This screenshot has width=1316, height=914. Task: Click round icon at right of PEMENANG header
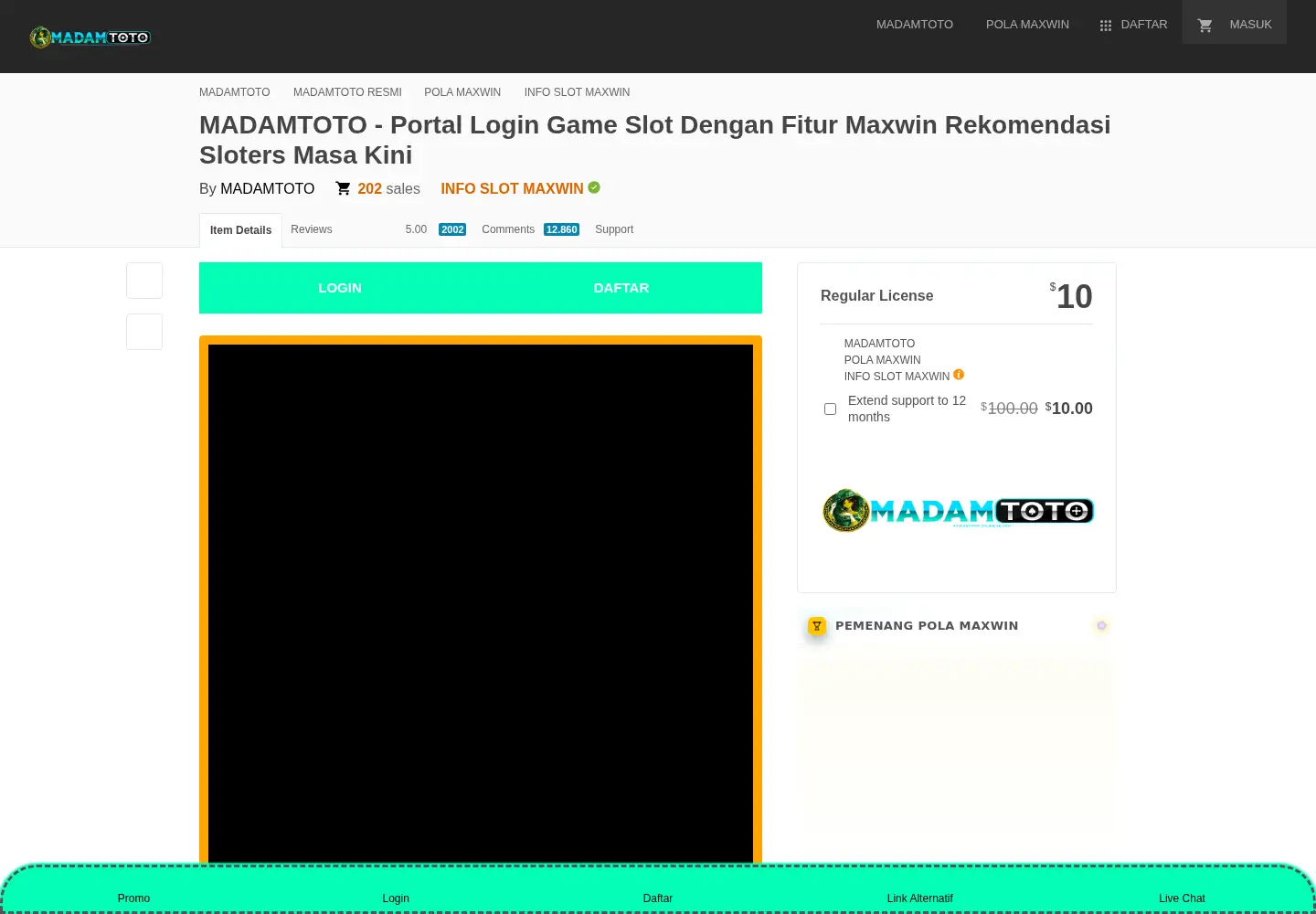(x=1101, y=626)
